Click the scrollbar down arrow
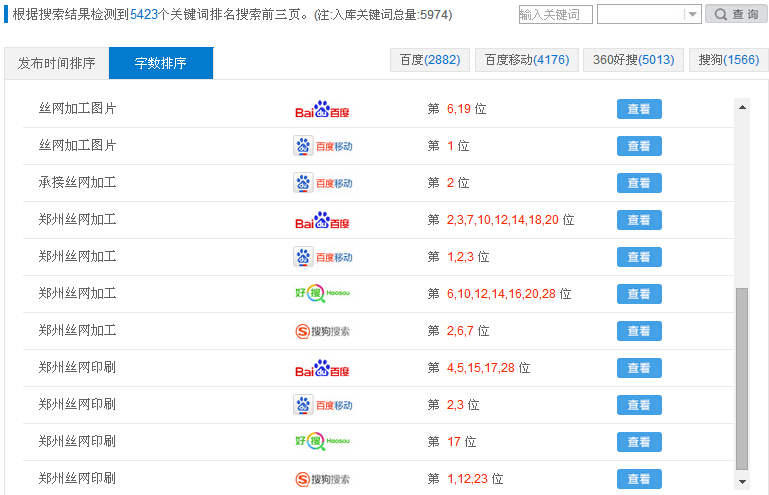The image size is (769, 495). (742, 482)
